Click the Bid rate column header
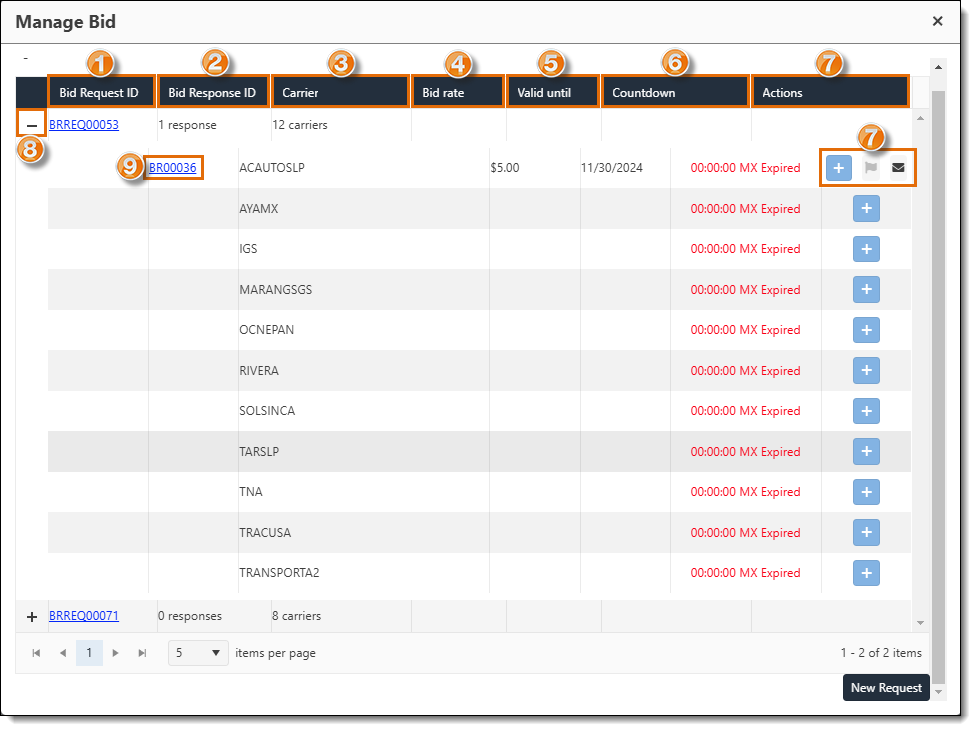976x731 pixels. coord(458,92)
